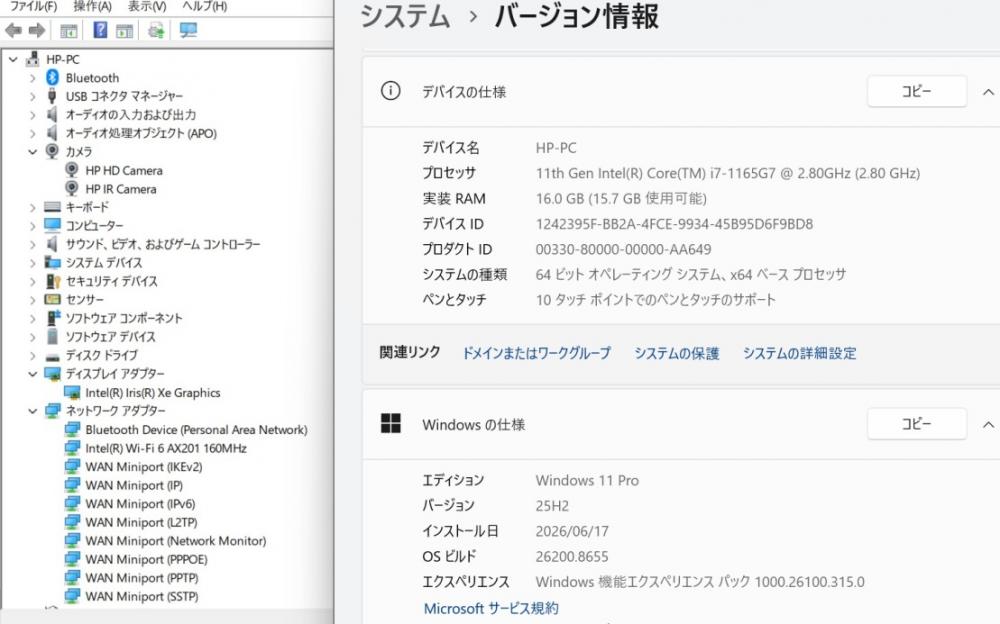
Task: Collapse the HP-PC root node
Action: coord(13,59)
